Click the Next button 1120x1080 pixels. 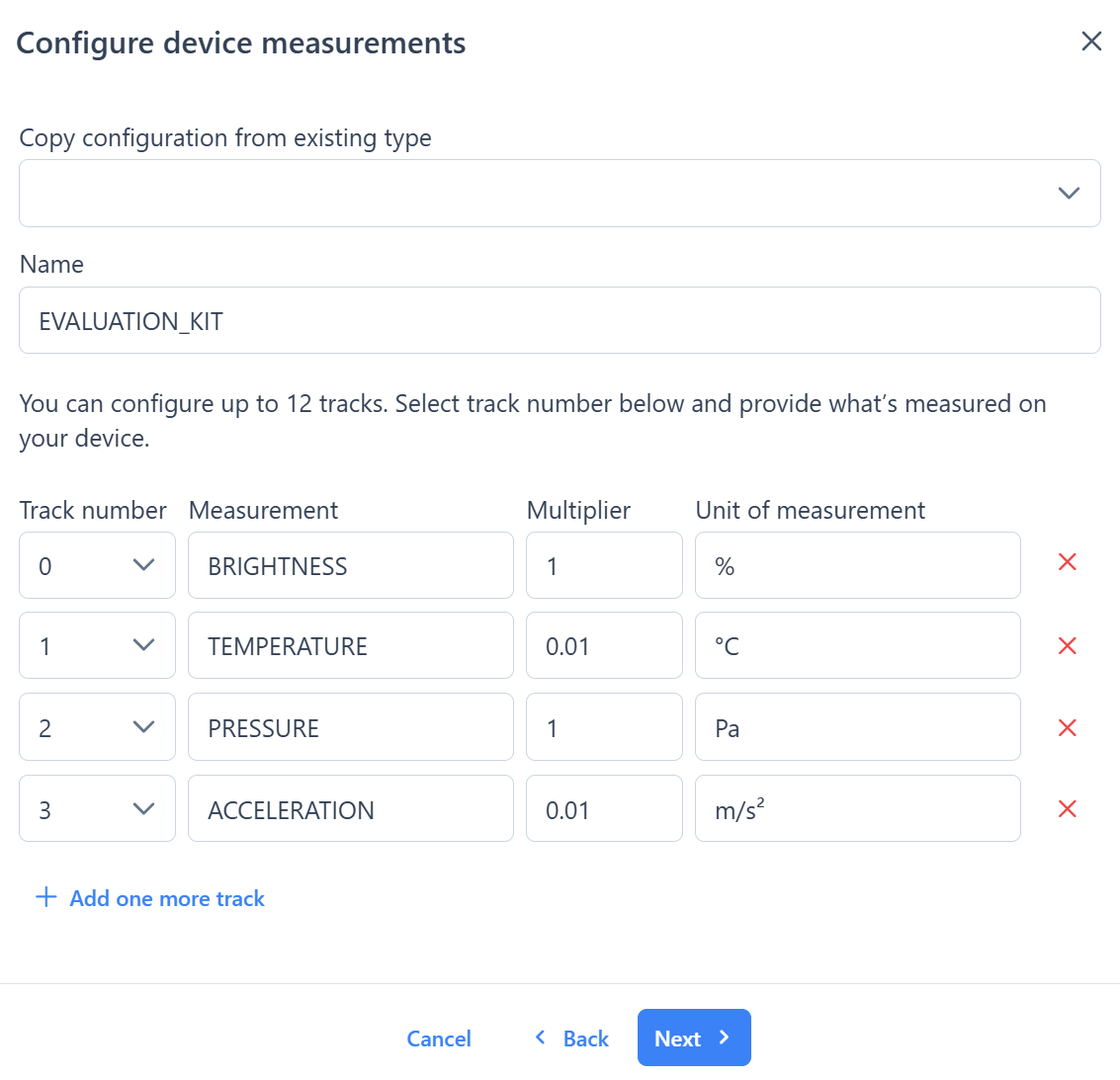tap(692, 1038)
